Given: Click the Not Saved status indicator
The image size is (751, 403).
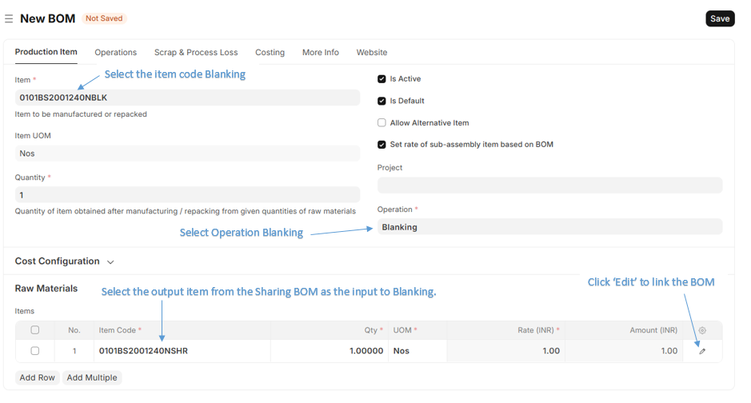Looking at the screenshot, I should click(104, 18).
